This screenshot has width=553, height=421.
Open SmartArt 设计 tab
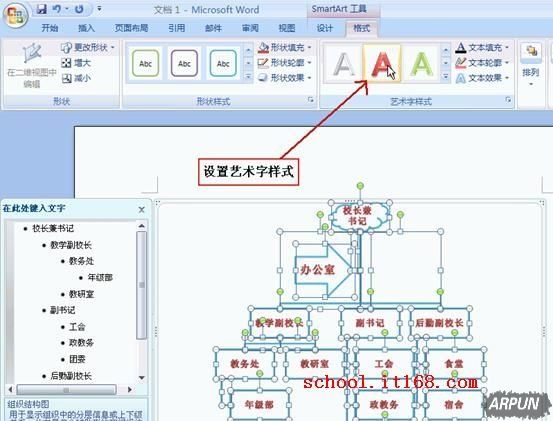pyautogui.click(x=324, y=28)
